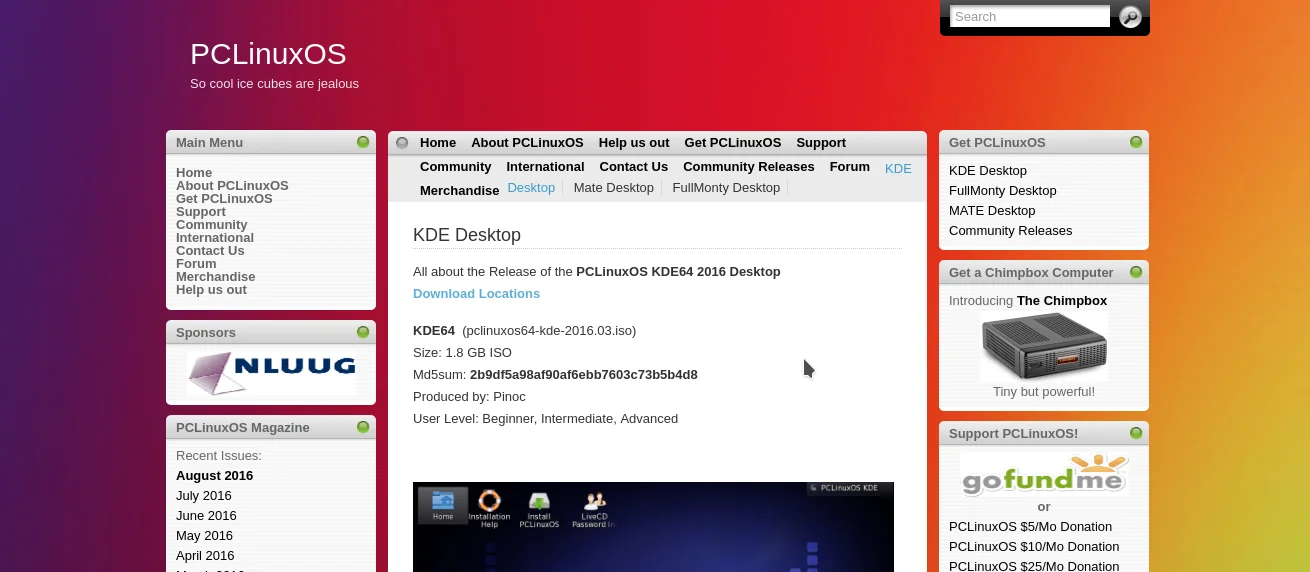Open KDE Desktop in Get PCLinuxOS panel
This screenshot has width=1310, height=572.
coord(988,170)
